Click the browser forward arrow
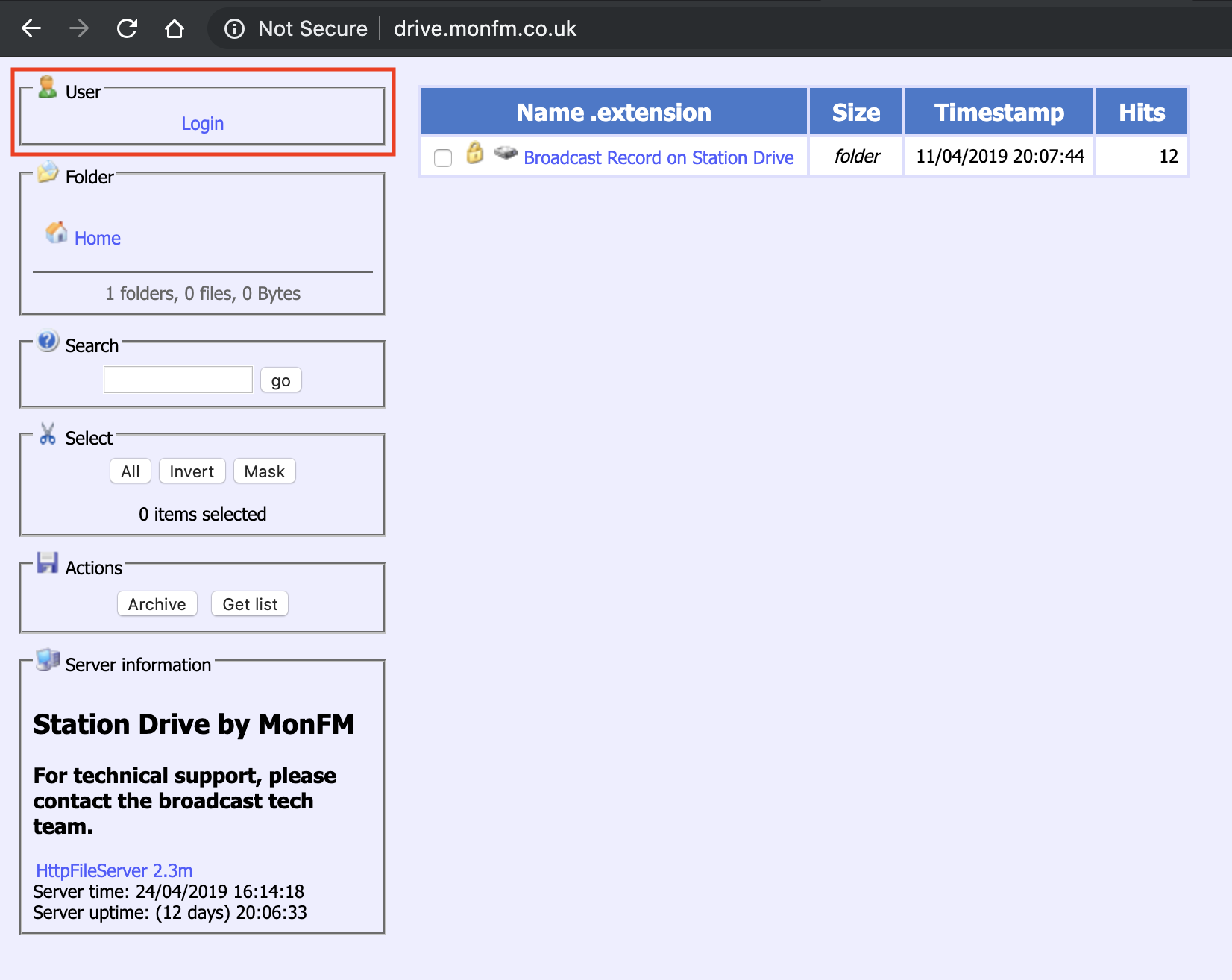1232x980 pixels. pyautogui.click(x=79, y=28)
